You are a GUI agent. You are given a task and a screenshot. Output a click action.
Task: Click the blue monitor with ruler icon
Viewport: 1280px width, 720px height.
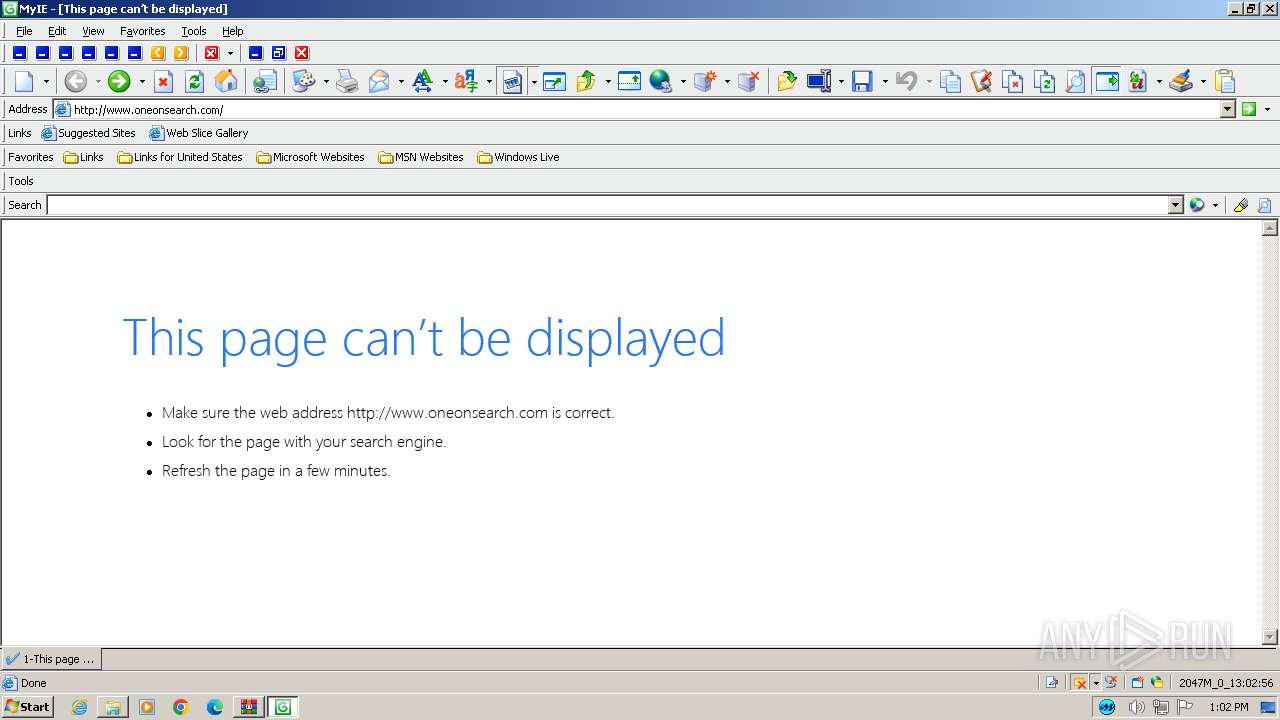(x=818, y=81)
